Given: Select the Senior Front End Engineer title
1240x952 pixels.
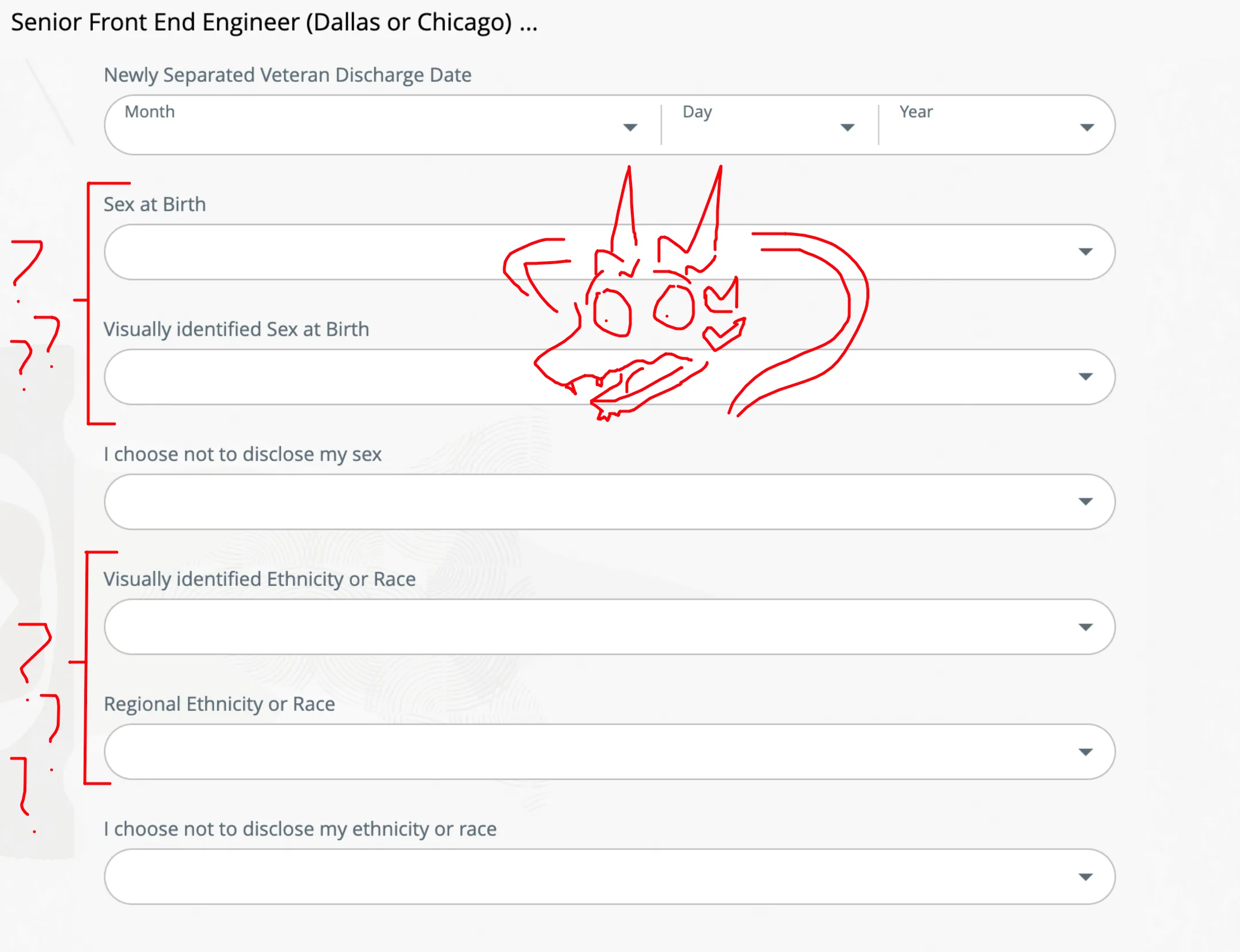Looking at the screenshot, I should pyautogui.click(x=275, y=22).
